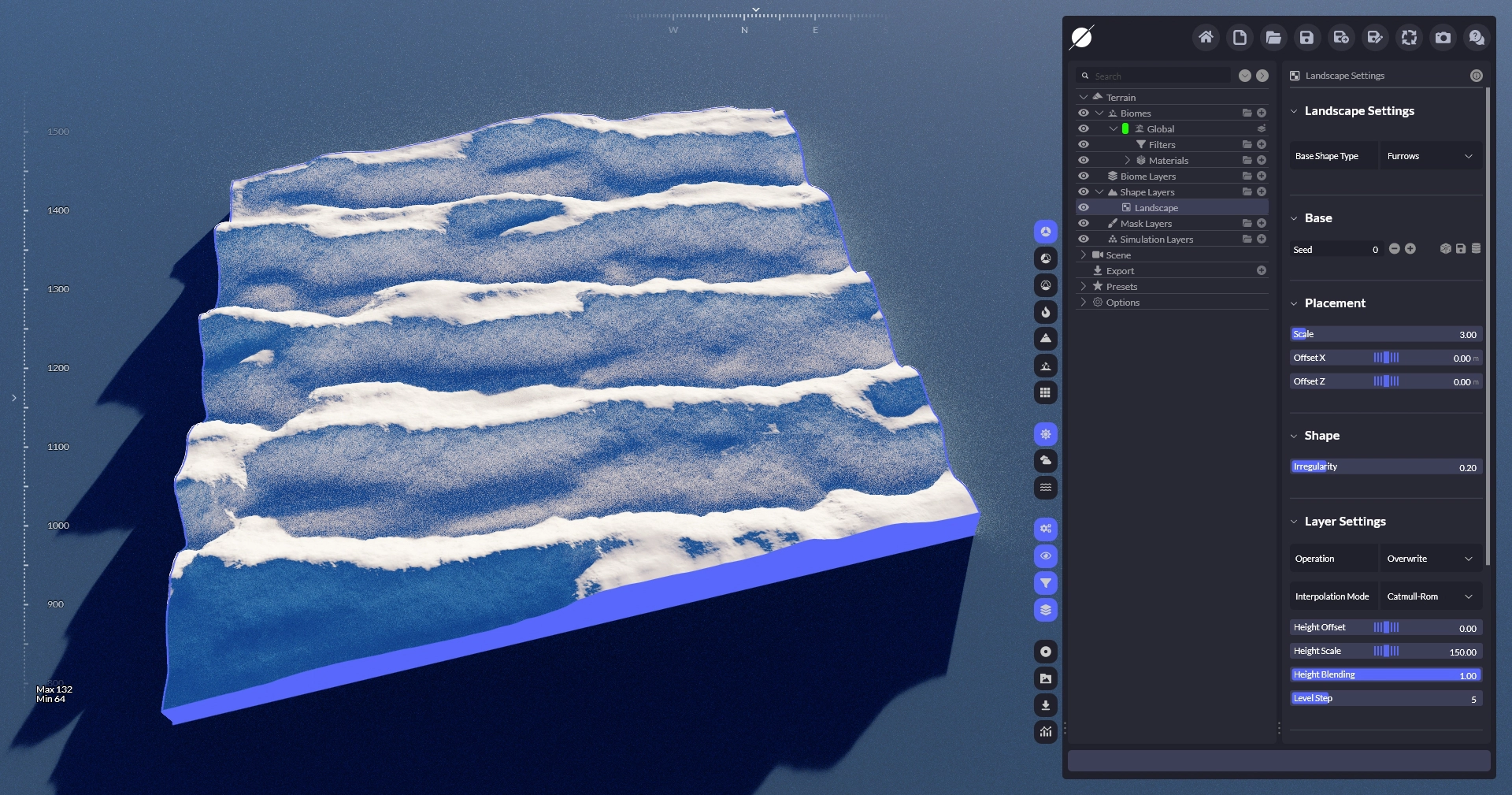Screen dimensions: 1512x795
Task: Toggle visibility of Biomes in tree
Action: (x=1084, y=113)
